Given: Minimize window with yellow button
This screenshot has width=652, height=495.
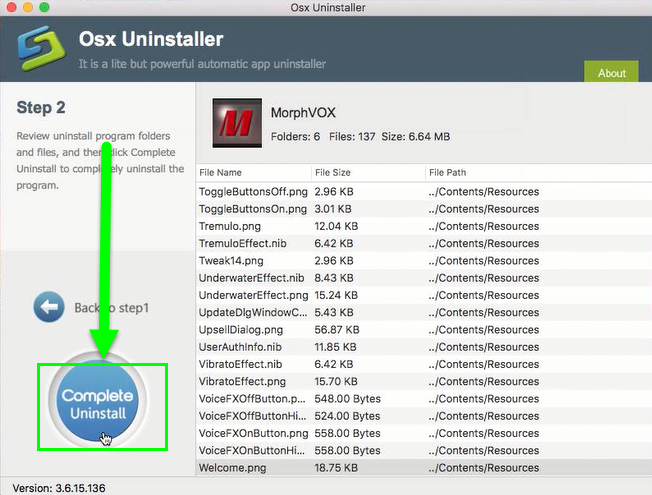Looking at the screenshot, I should tap(27, 7).
